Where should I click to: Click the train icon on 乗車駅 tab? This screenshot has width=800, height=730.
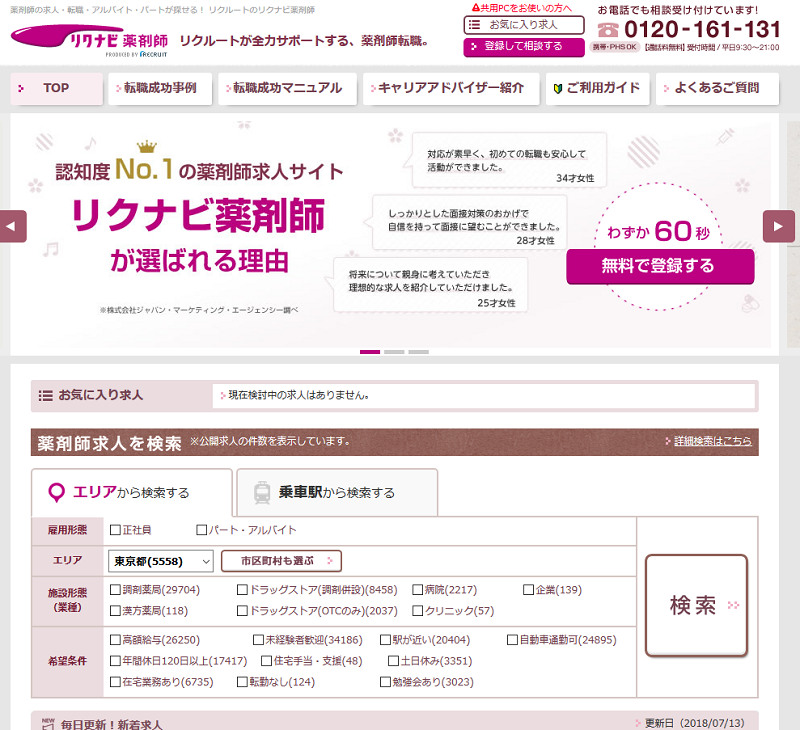(262, 493)
